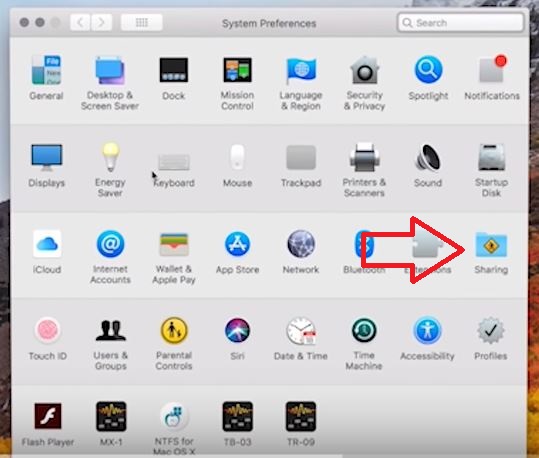The width and height of the screenshot is (539, 458).
Task: Click the Show All grid button
Action: click(142, 23)
